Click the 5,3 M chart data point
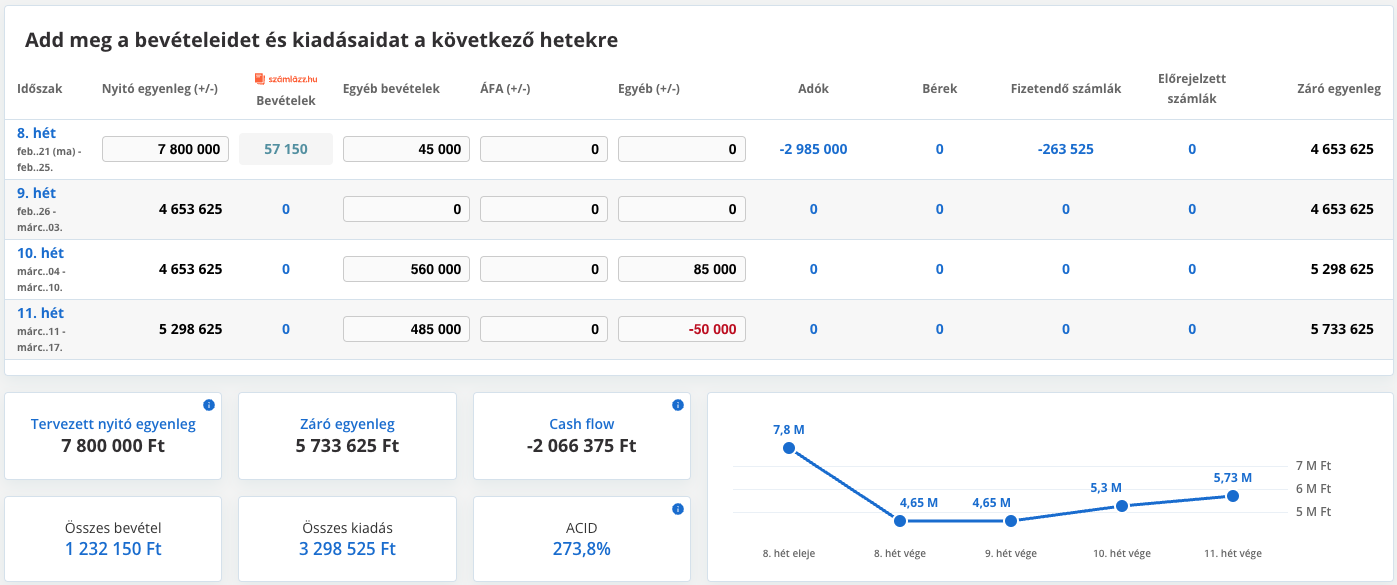 tap(1122, 506)
